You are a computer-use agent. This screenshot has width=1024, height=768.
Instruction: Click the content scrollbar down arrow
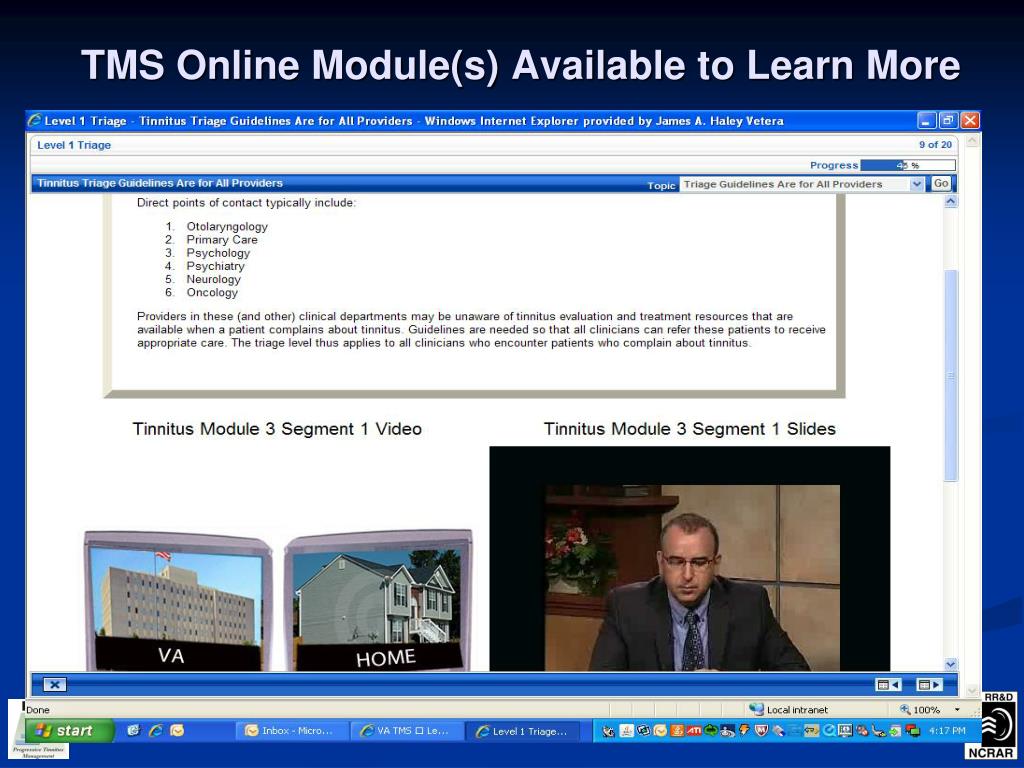950,664
